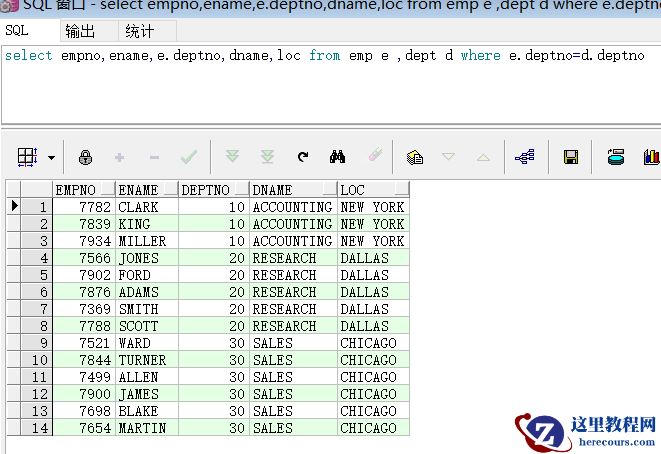Click the lock edit data icon
The width and height of the screenshot is (661, 454).
click(x=85, y=157)
